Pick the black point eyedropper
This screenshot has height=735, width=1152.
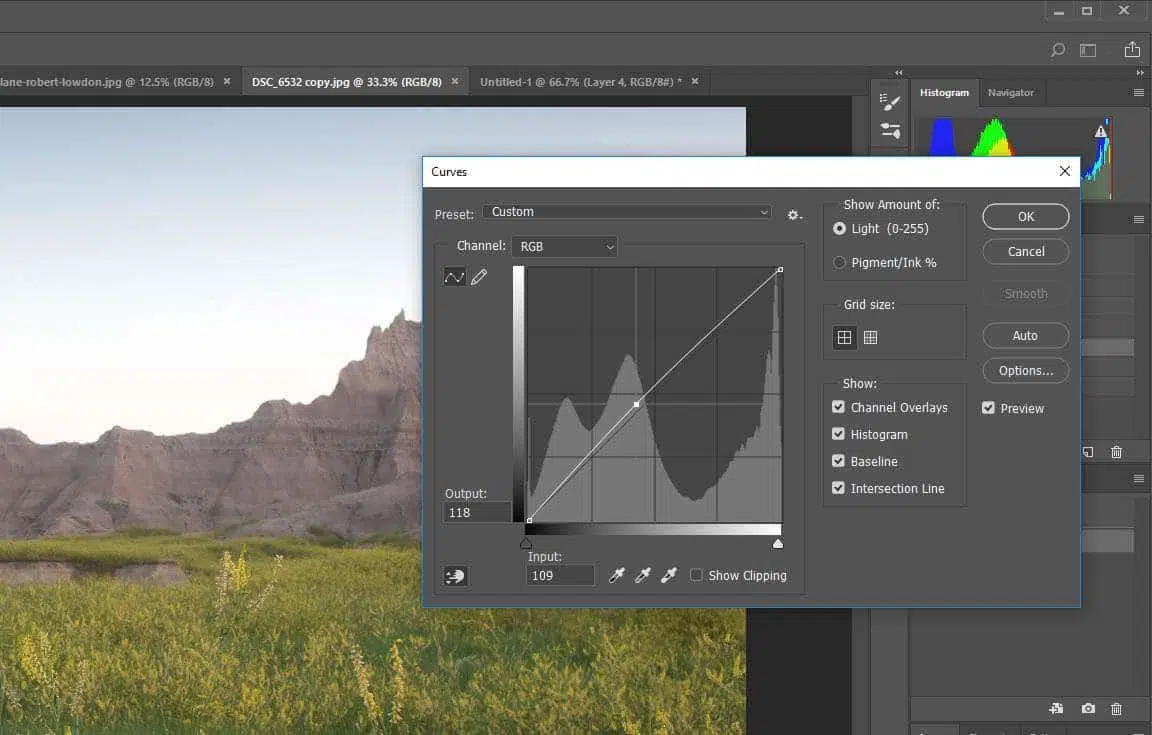pyautogui.click(x=618, y=575)
